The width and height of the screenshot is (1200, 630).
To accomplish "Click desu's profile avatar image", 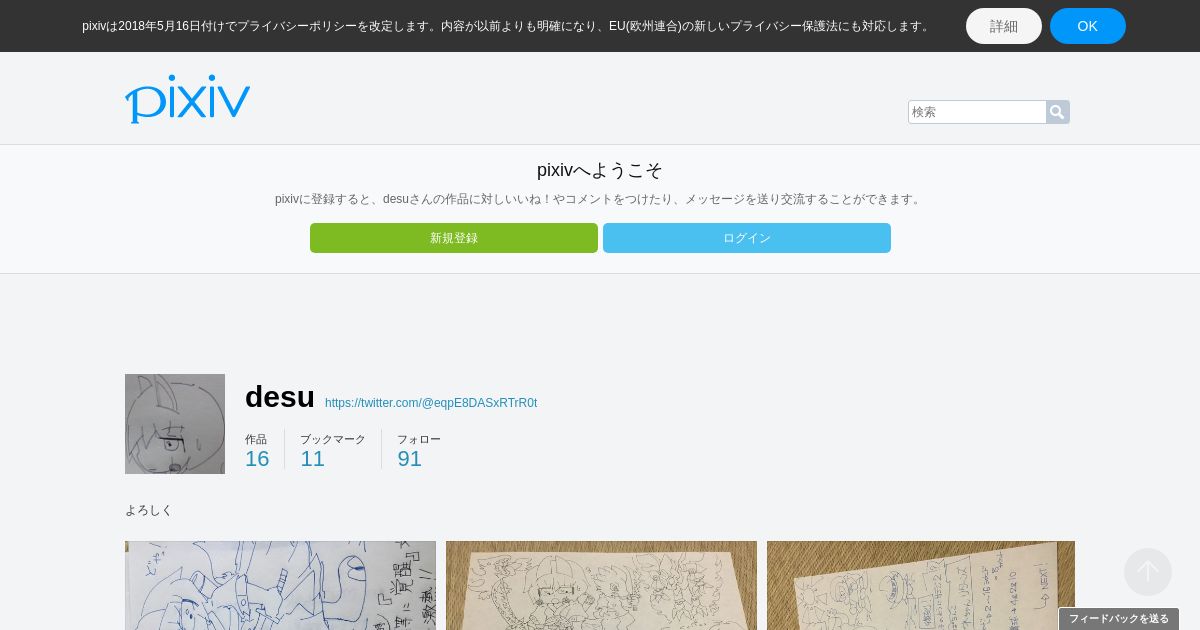I will click(x=175, y=424).
